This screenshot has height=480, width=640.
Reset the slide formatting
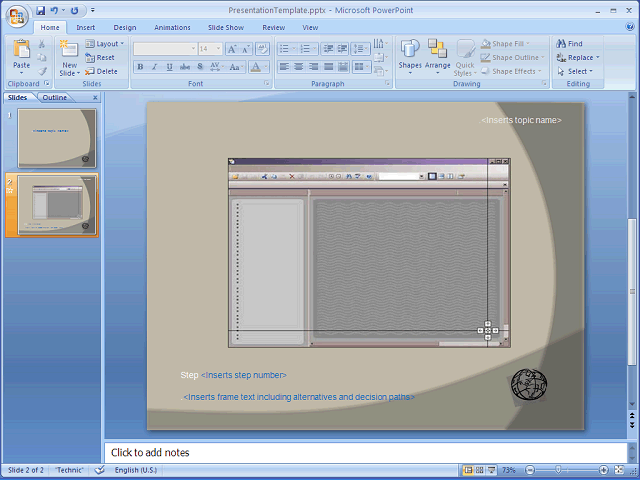point(100,58)
